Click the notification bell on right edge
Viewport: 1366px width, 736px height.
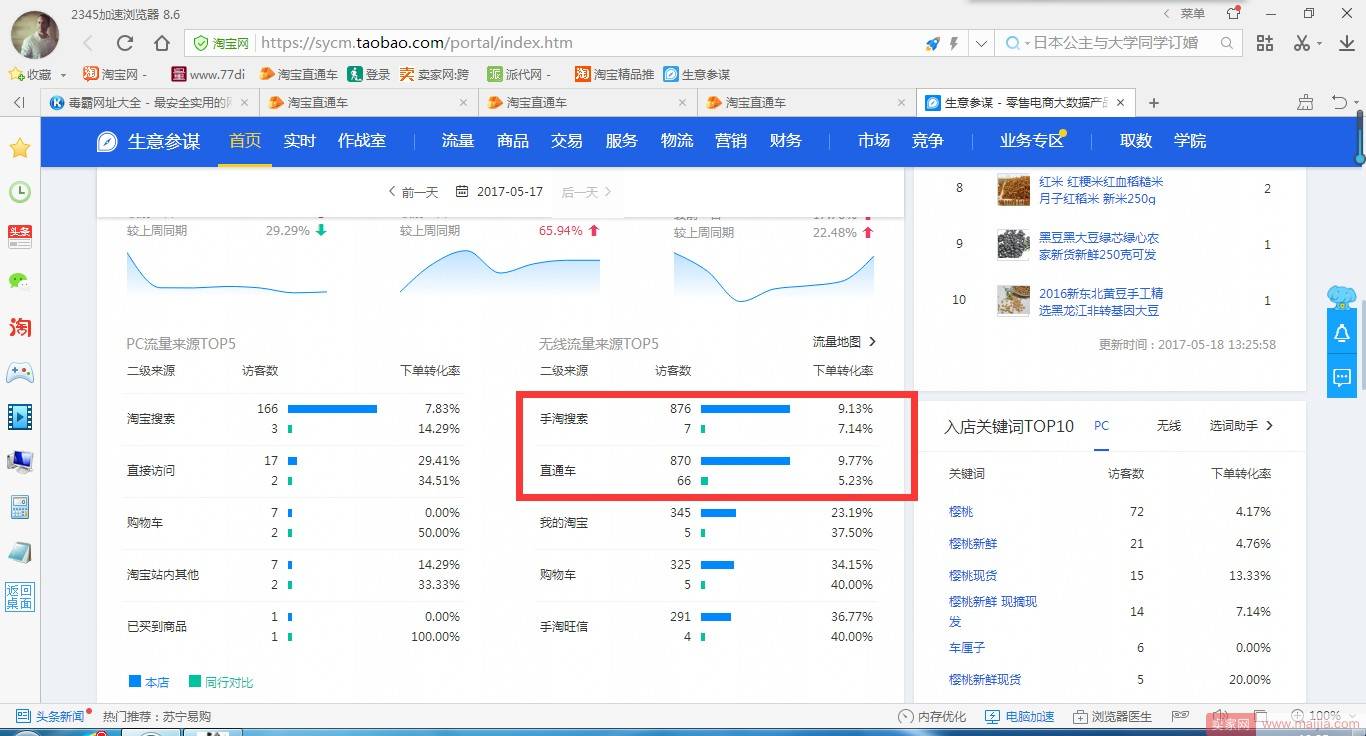click(1342, 334)
